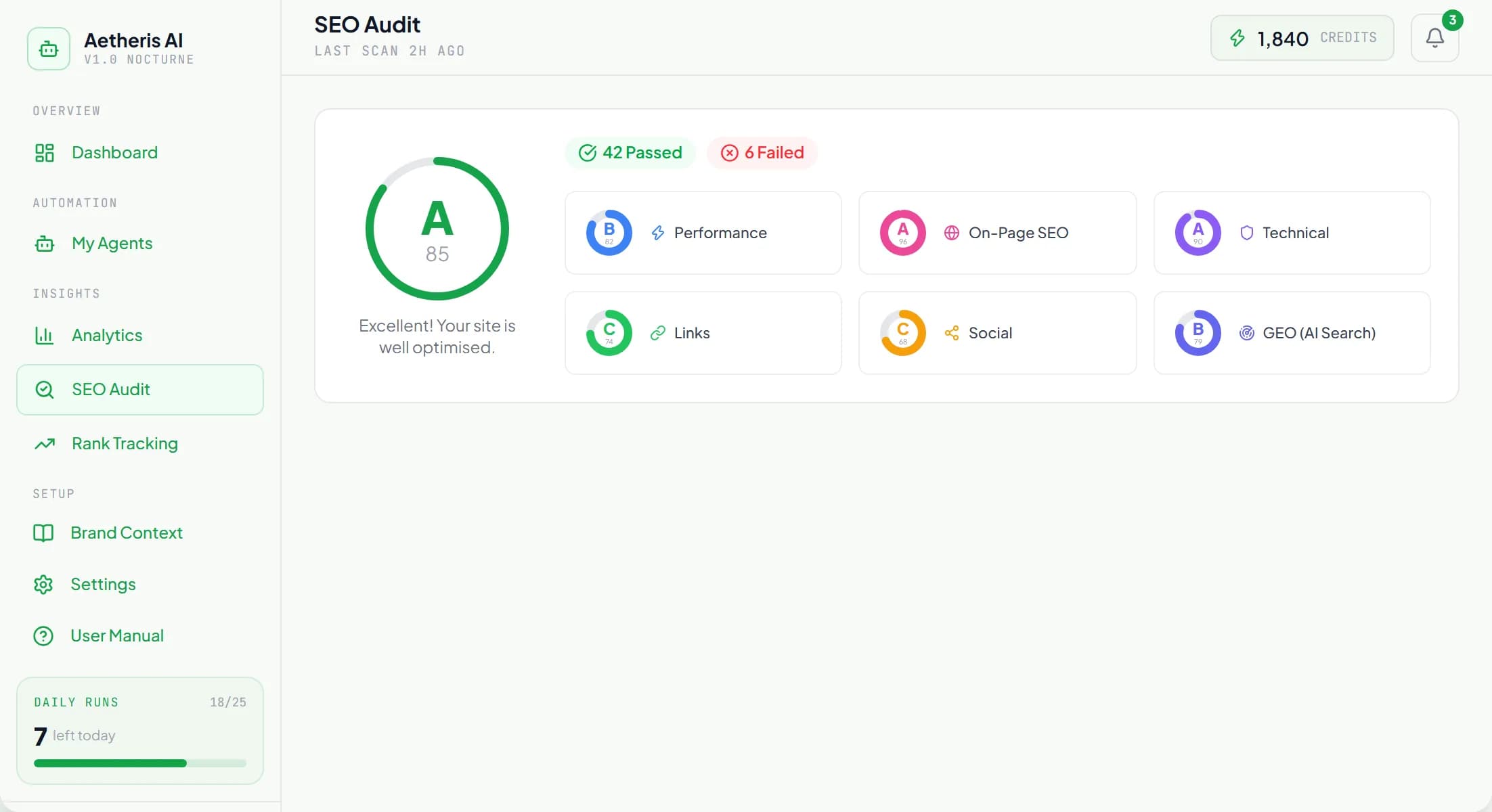Open the On-Page SEO category card

tap(998, 233)
